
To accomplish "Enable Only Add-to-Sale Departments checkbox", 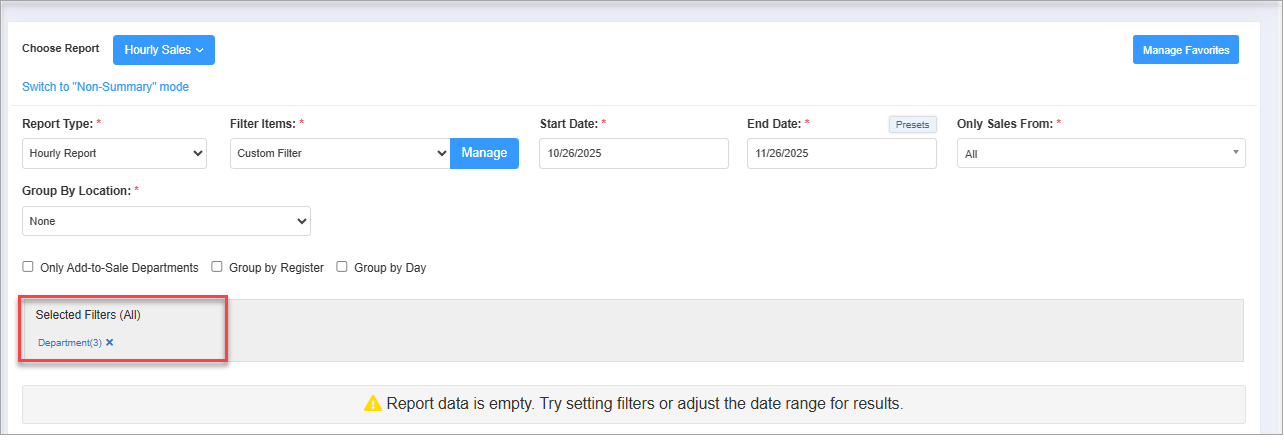I will click(28, 268).
